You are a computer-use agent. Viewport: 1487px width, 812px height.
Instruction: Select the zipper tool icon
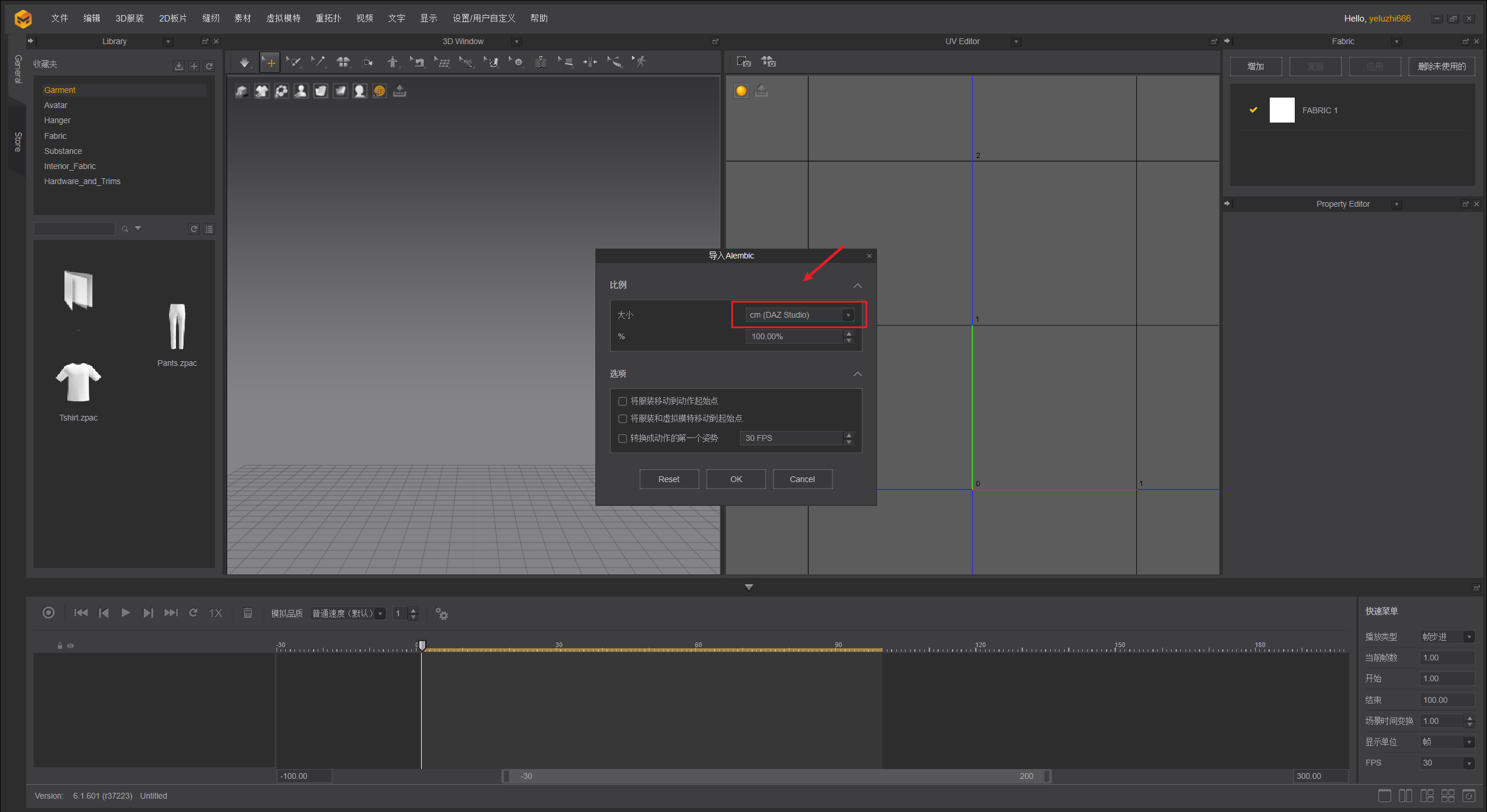tap(540, 62)
